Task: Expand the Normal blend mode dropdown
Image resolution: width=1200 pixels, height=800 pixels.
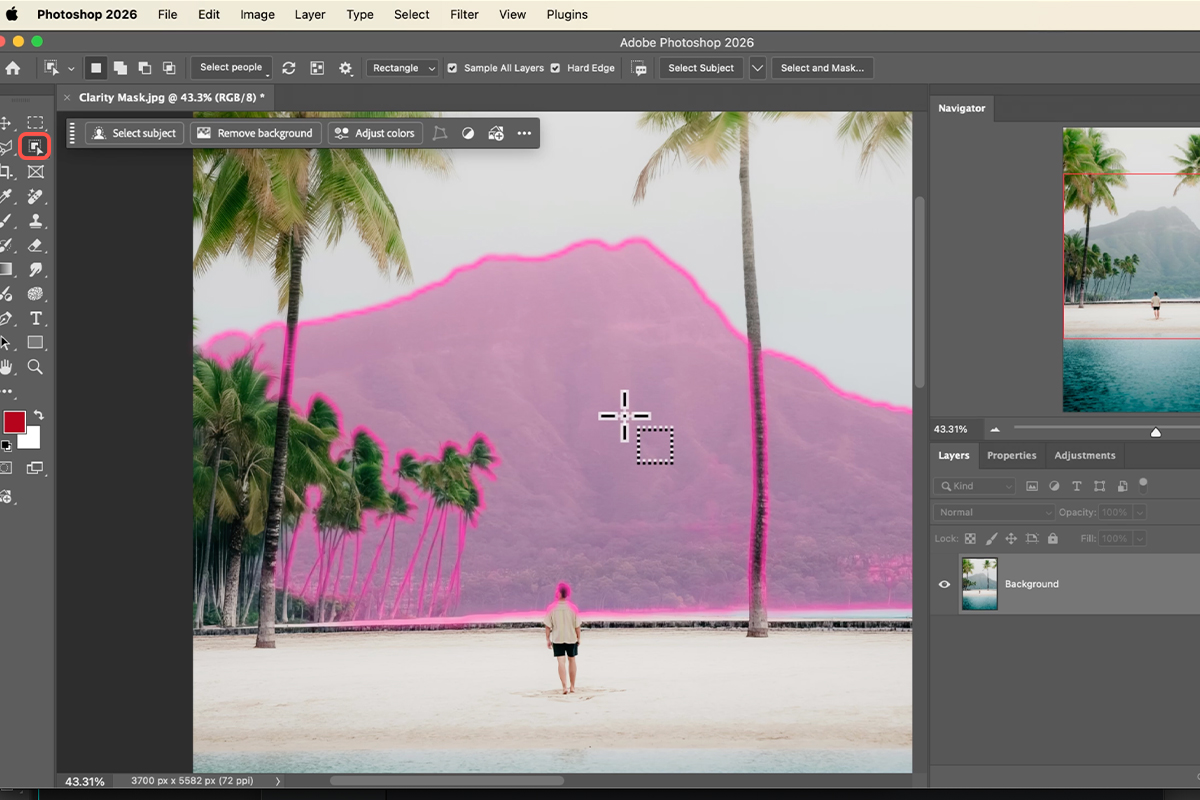Action: 994,512
